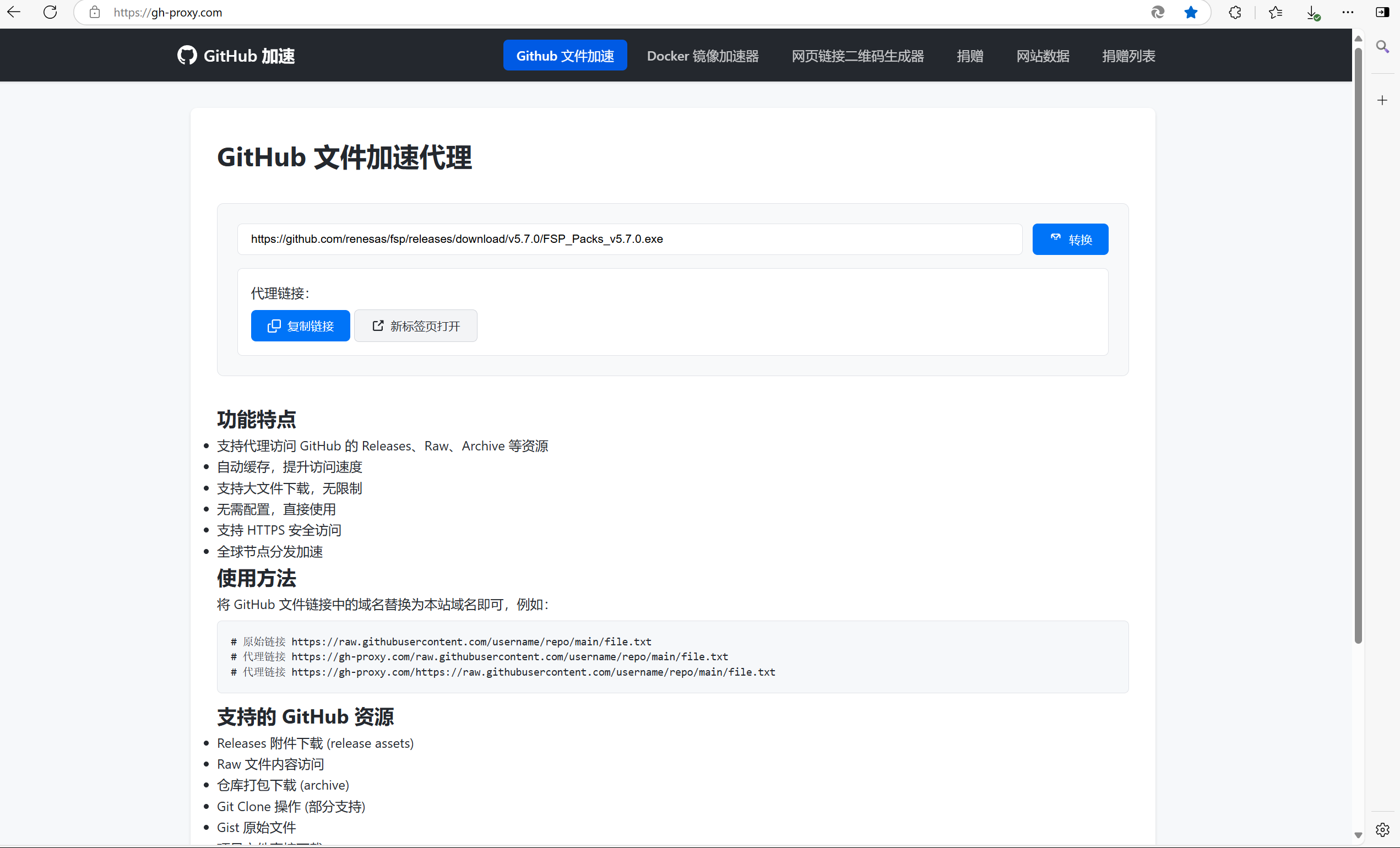Viewport: 1400px width, 848px height.
Task: Click text 全球节点分发加速
Action: [x=270, y=551]
